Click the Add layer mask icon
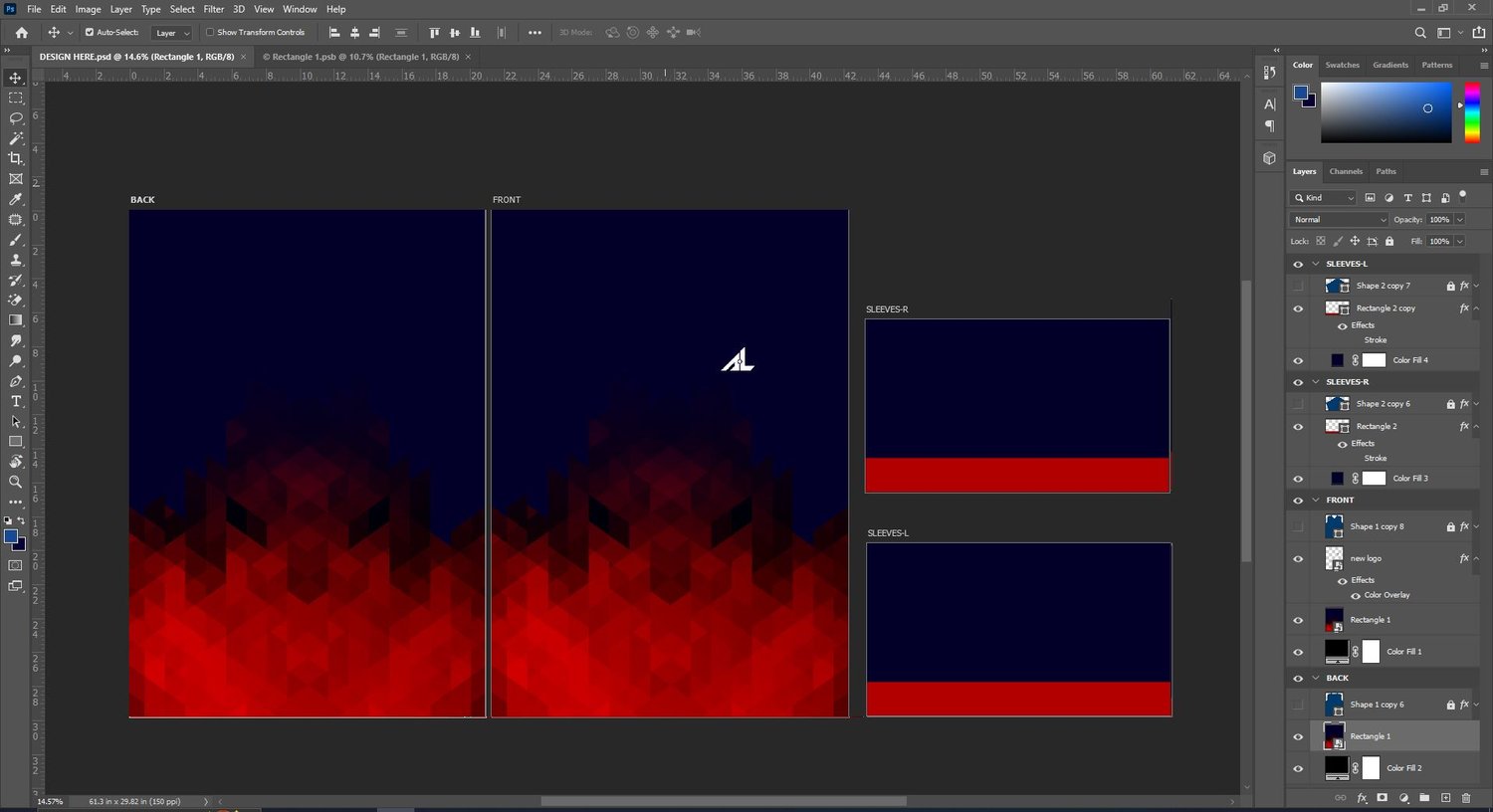This screenshot has width=1493, height=812. 1382,797
